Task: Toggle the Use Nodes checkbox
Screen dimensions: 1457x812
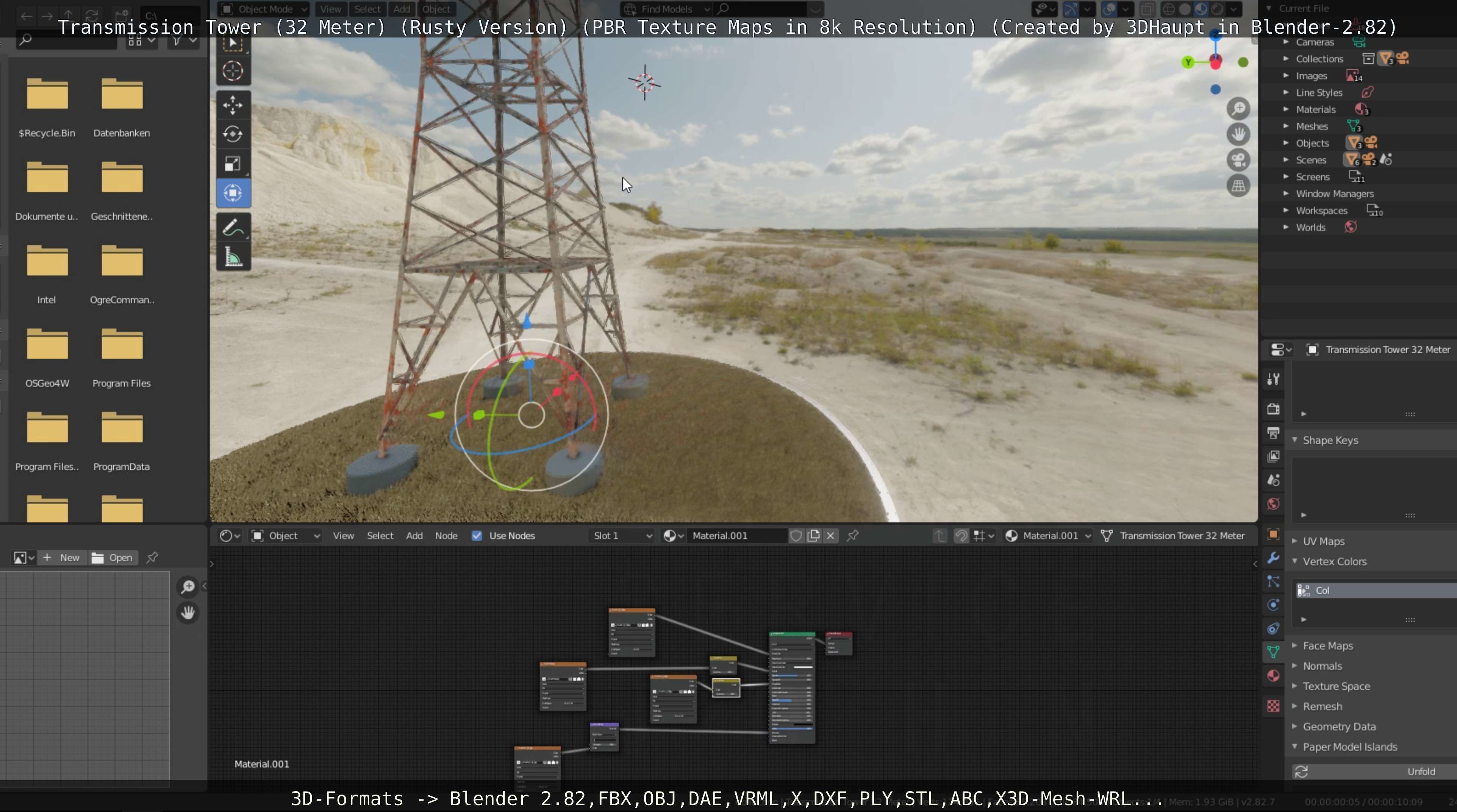Action: click(x=477, y=536)
